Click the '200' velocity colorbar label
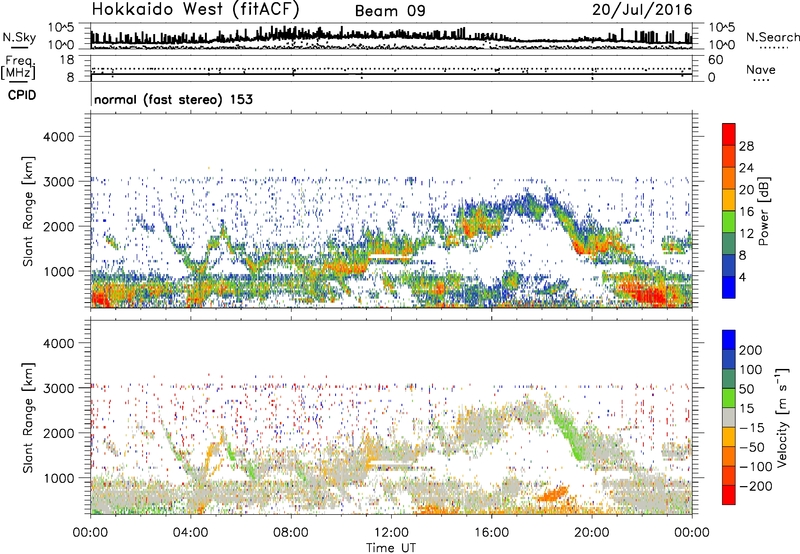The image size is (800, 554). point(751,350)
